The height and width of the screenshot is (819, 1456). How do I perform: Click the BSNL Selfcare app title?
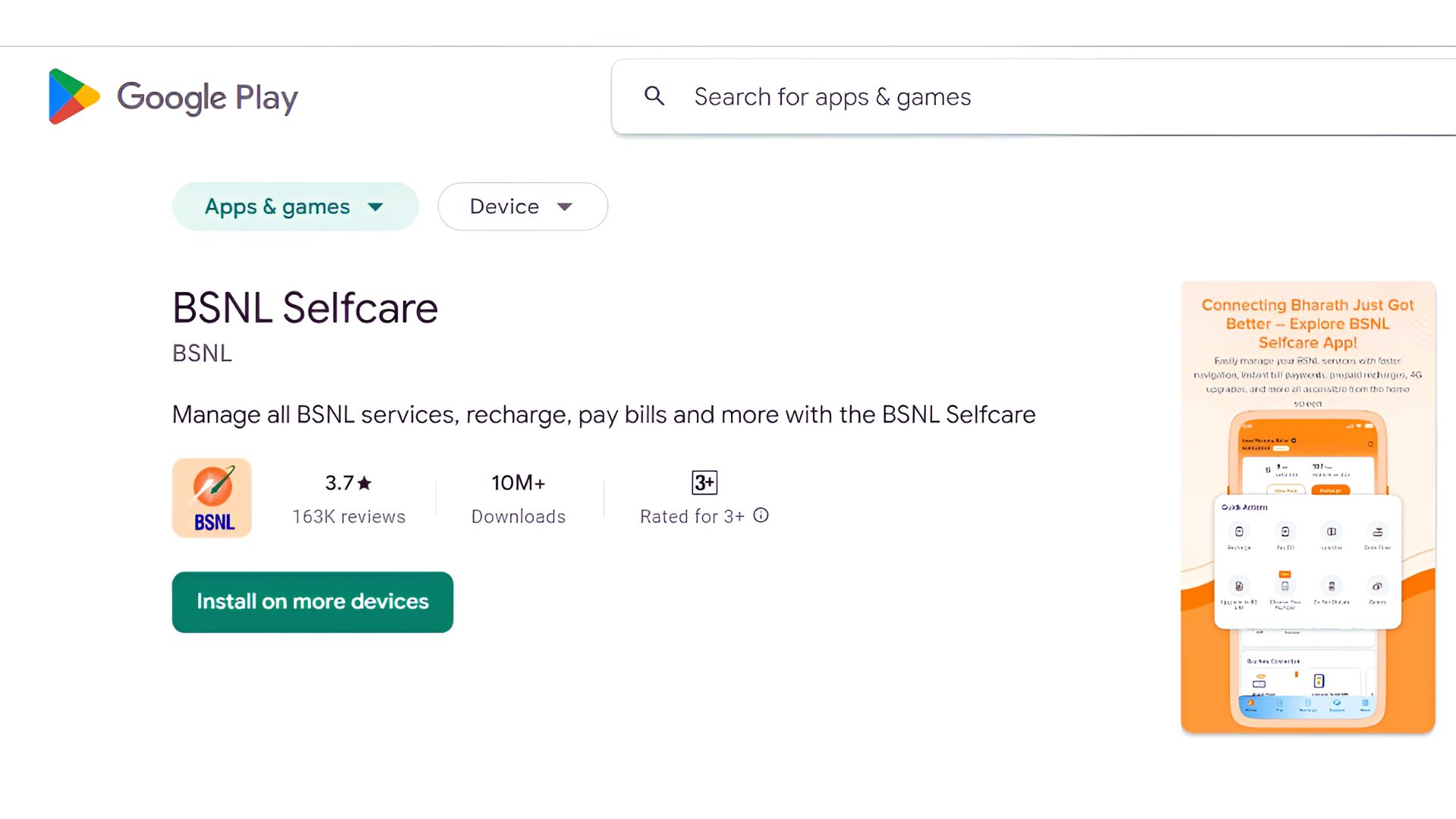(x=305, y=308)
